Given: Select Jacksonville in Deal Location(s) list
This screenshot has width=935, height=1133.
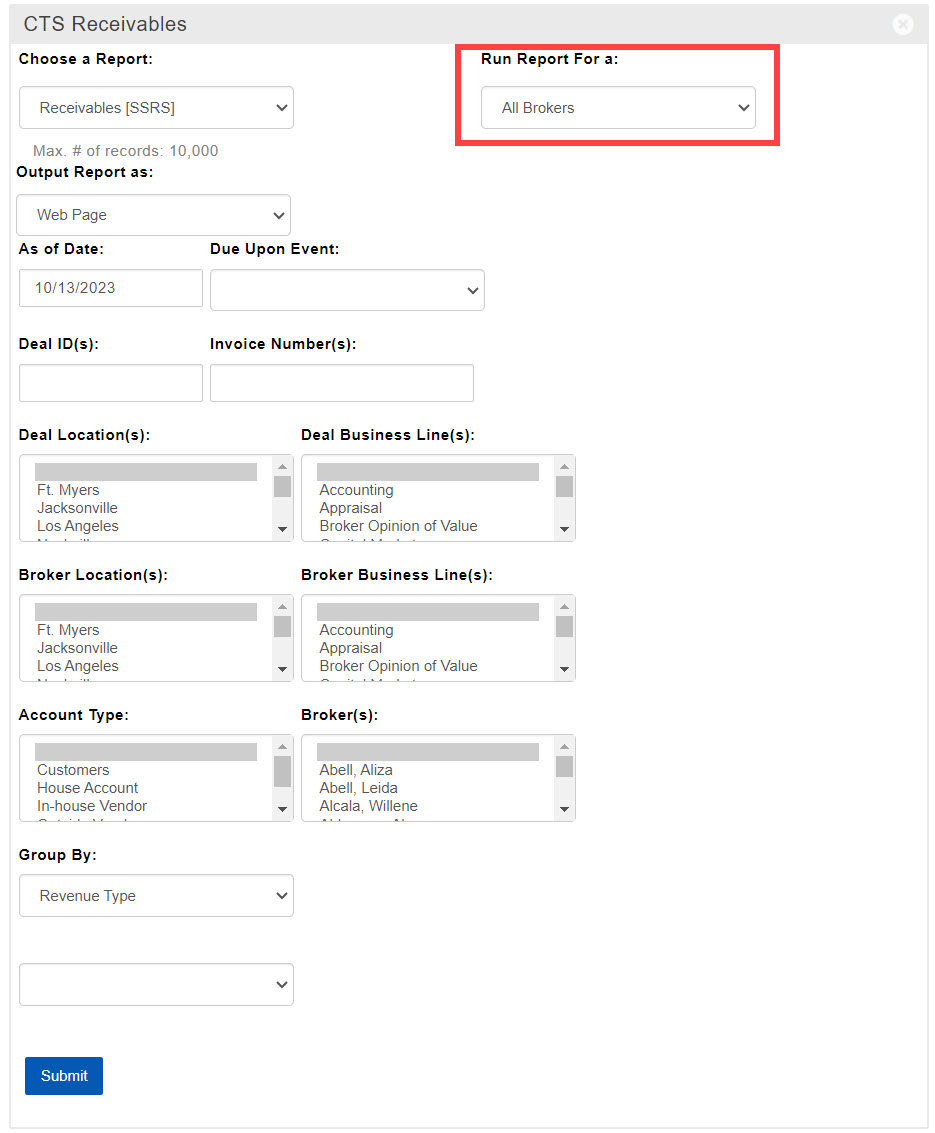Looking at the screenshot, I should point(77,508).
